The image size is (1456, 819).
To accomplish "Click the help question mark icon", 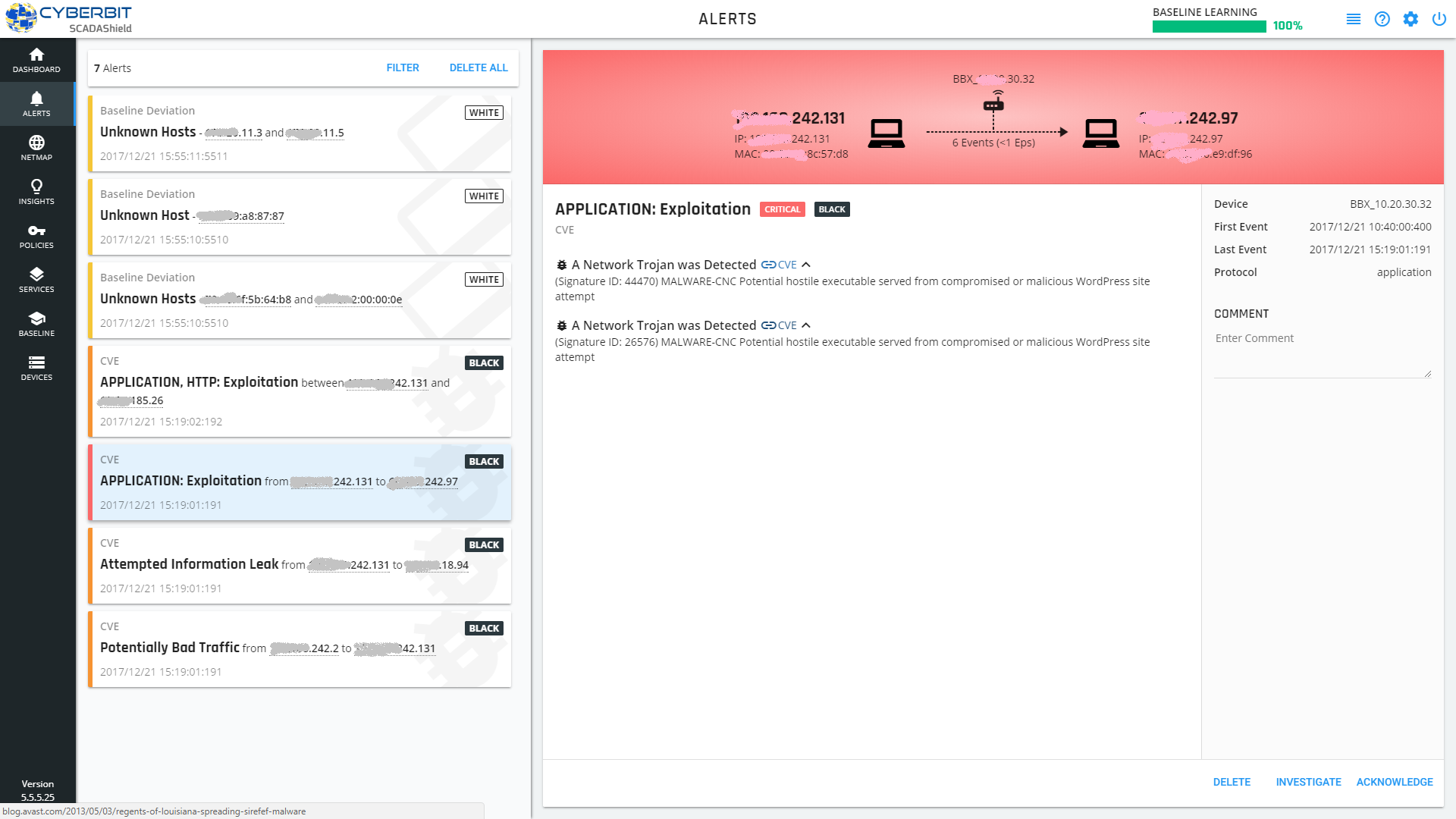I will [1382, 19].
